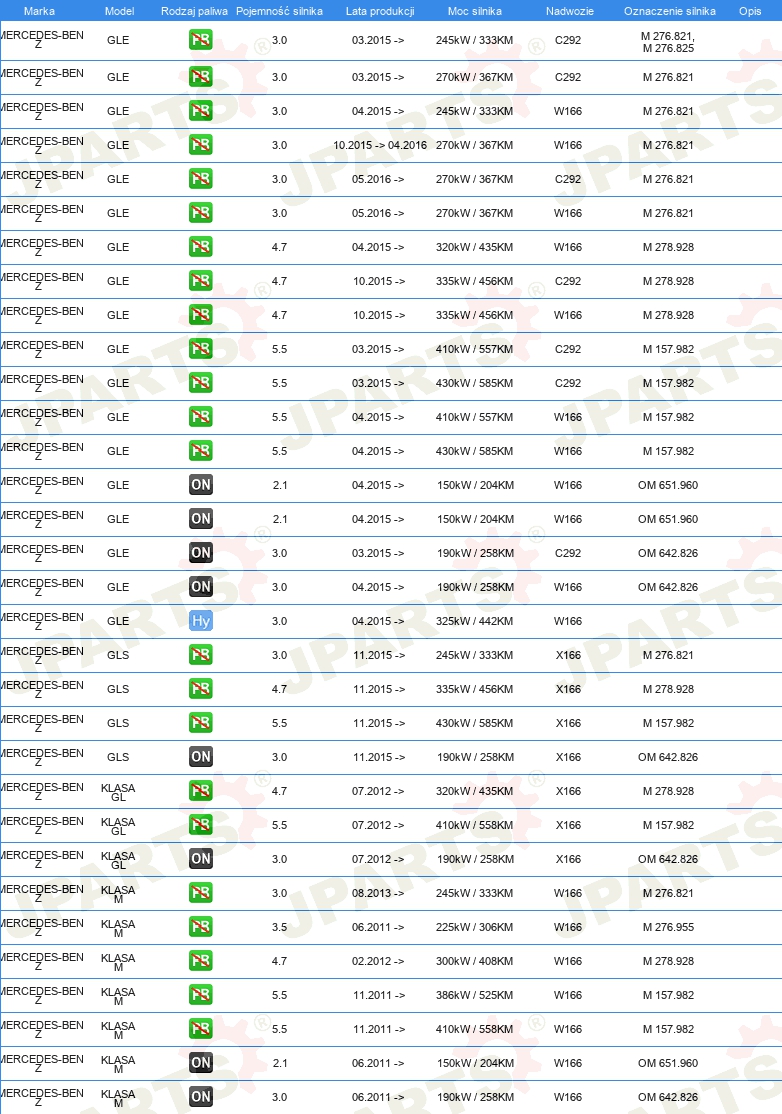This screenshot has height=1114, width=782.
Task: Click the Opis column header
Action: point(750,11)
